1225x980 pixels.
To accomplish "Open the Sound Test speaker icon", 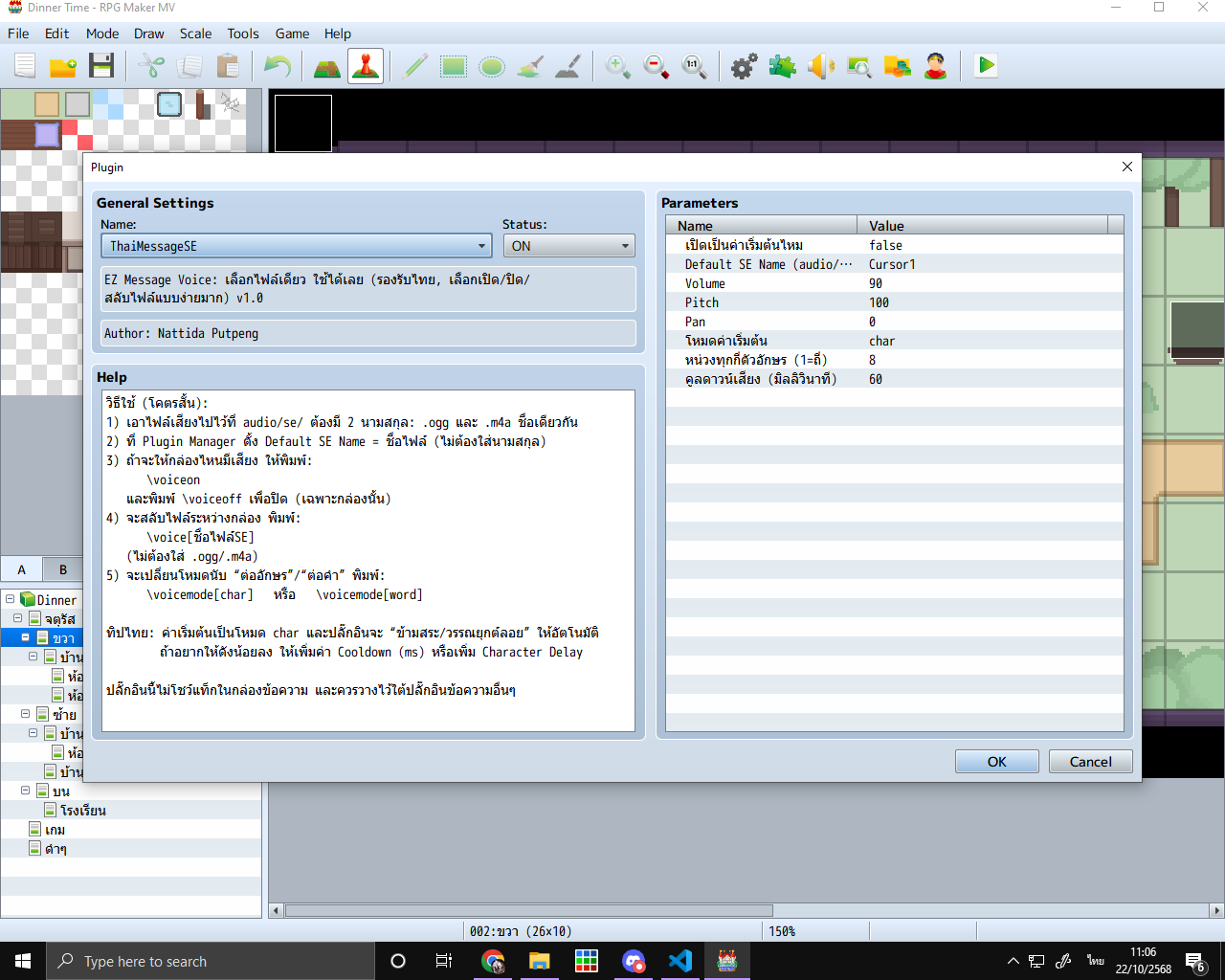I will pos(821,66).
